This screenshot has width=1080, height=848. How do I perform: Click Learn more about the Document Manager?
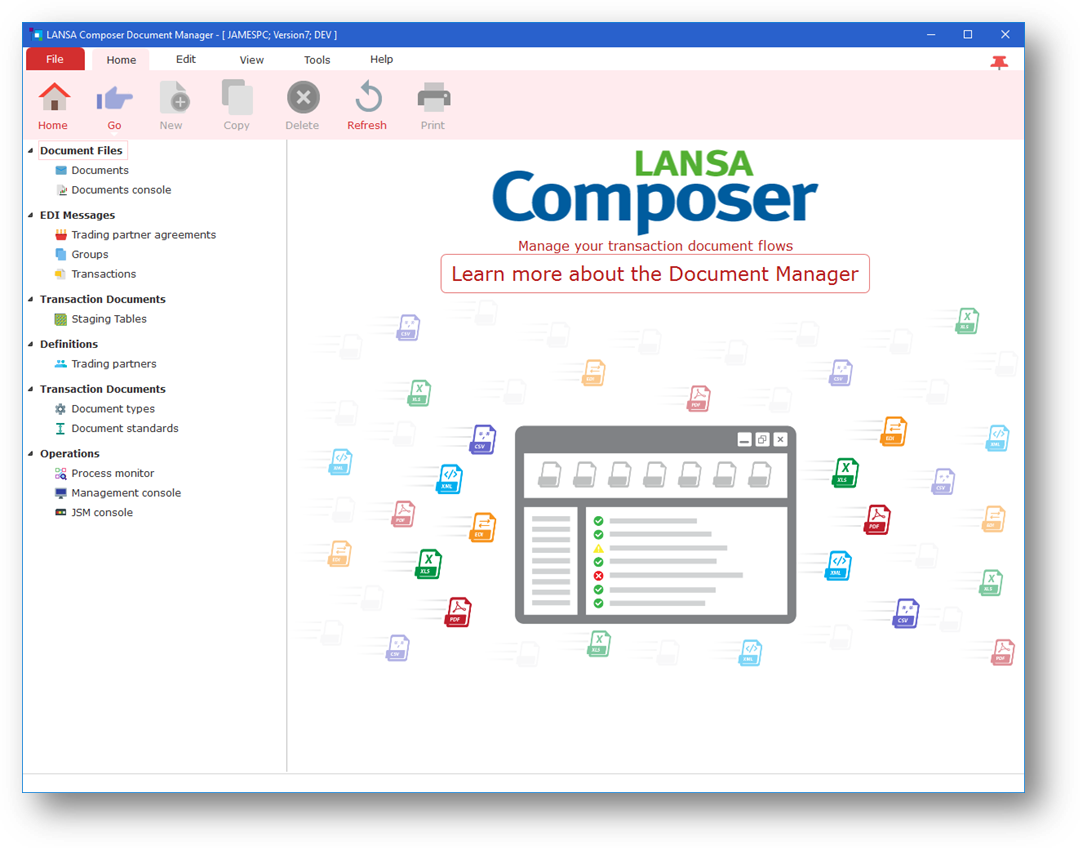[655, 274]
